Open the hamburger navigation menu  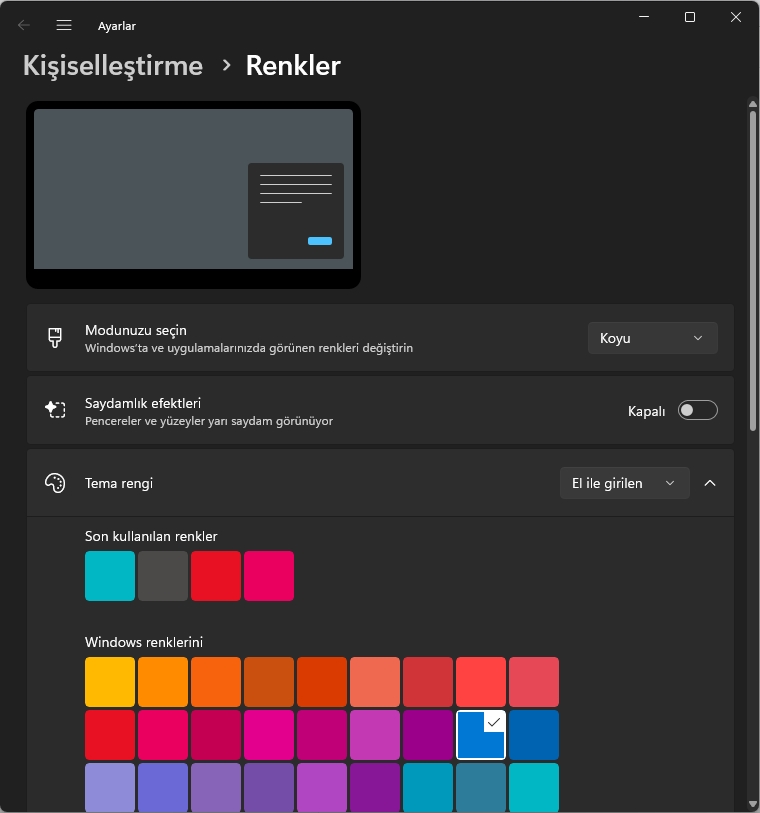(64, 25)
